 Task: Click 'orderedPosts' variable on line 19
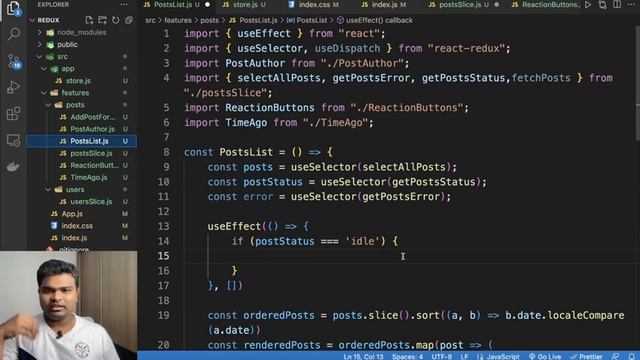click(x=279, y=315)
